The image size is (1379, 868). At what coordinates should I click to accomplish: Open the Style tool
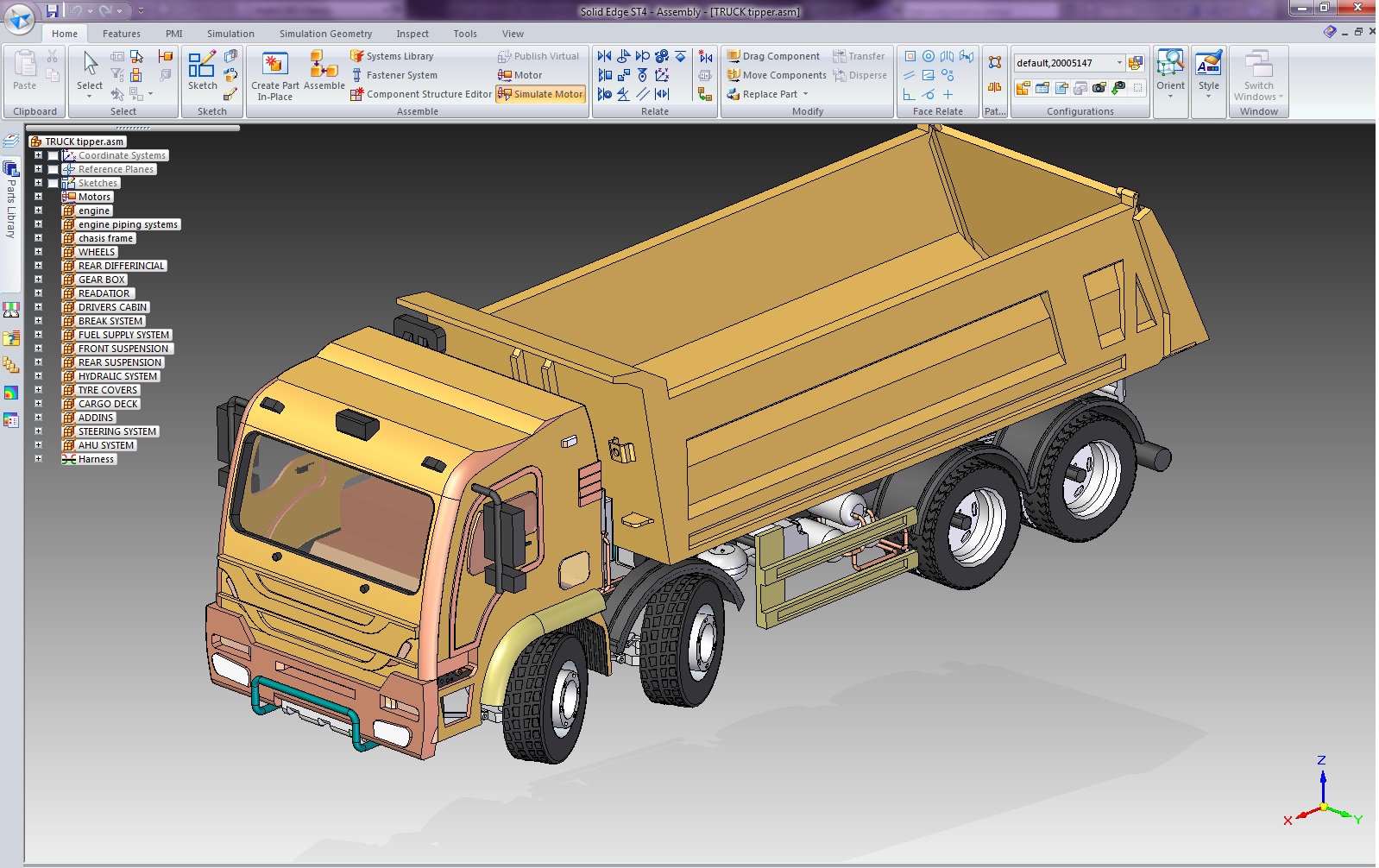1209,73
